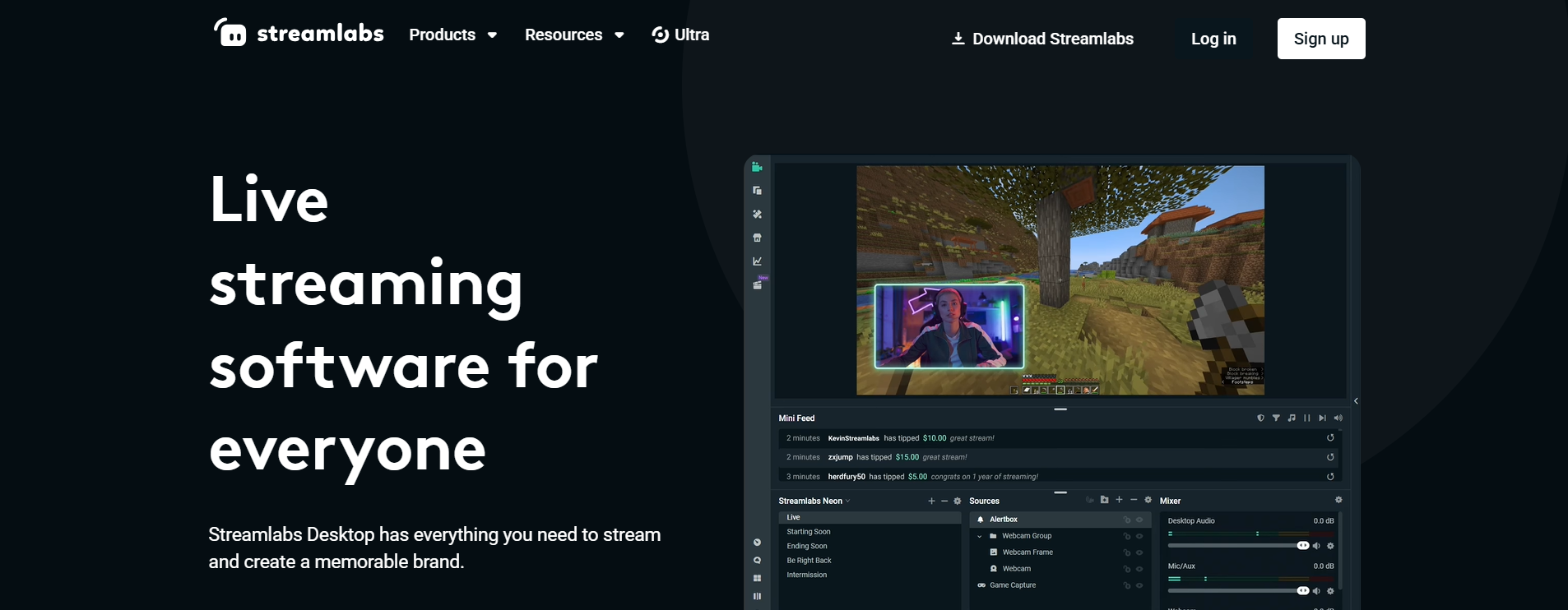Toggle visibility of Webcam source
Image resolution: width=1568 pixels, height=610 pixels.
[x=1139, y=569]
